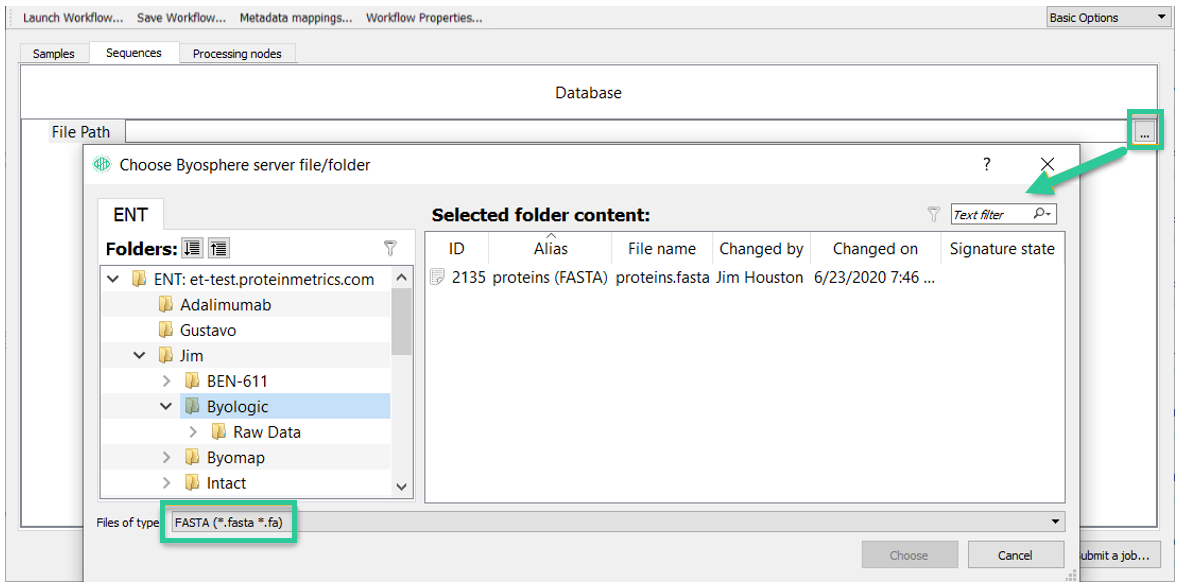1184x585 pixels.
Task: Select the proteins.fasta file row icon
Action: (x=437, y=277)
